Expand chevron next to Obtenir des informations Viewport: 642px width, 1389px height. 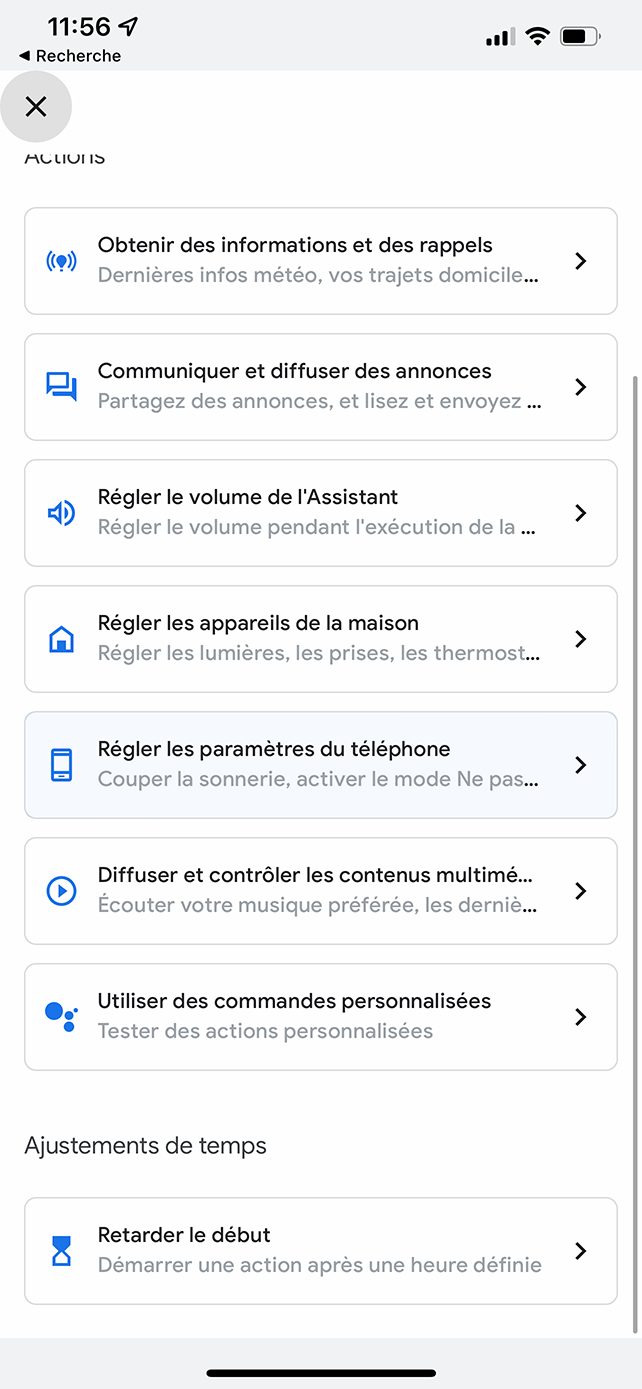(x=580, y=261)
